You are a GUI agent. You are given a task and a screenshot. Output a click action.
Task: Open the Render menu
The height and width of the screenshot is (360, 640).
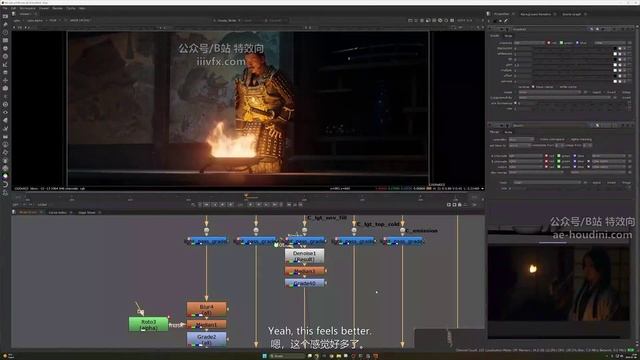tap(57, 8)
